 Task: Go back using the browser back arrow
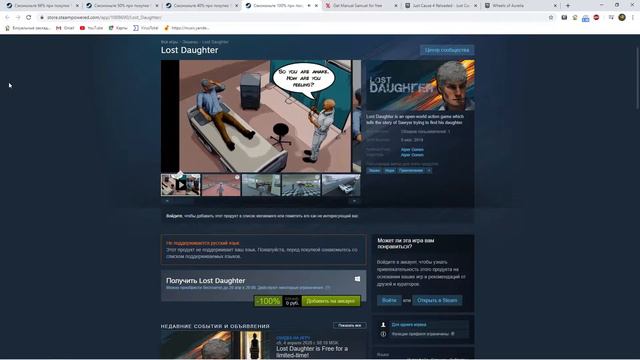tap(7, 18)
